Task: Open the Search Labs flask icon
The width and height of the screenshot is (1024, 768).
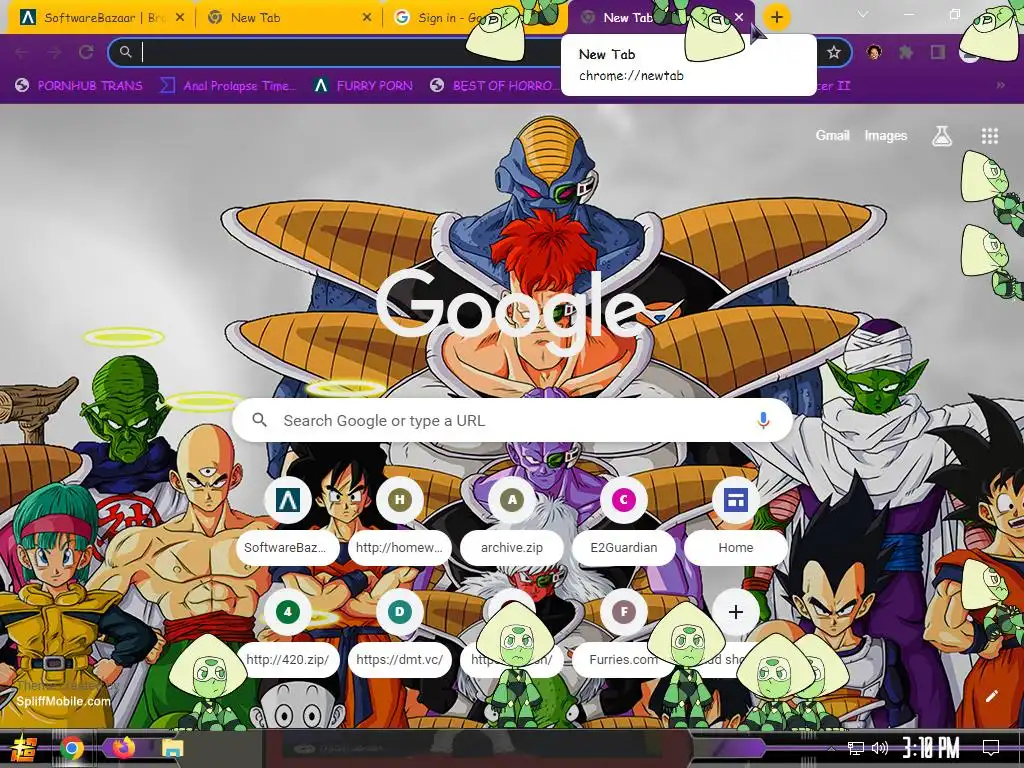Action: (941, 136)
